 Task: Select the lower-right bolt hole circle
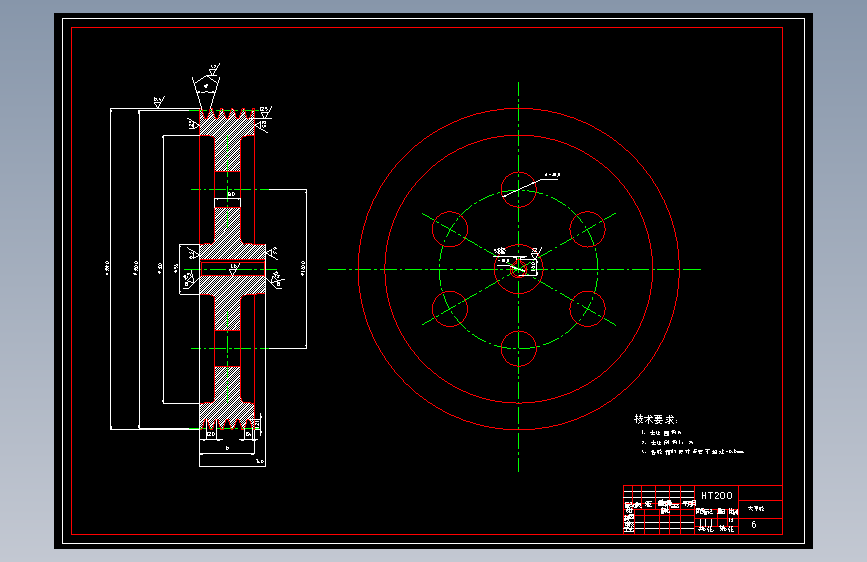(x=587, y=309)
